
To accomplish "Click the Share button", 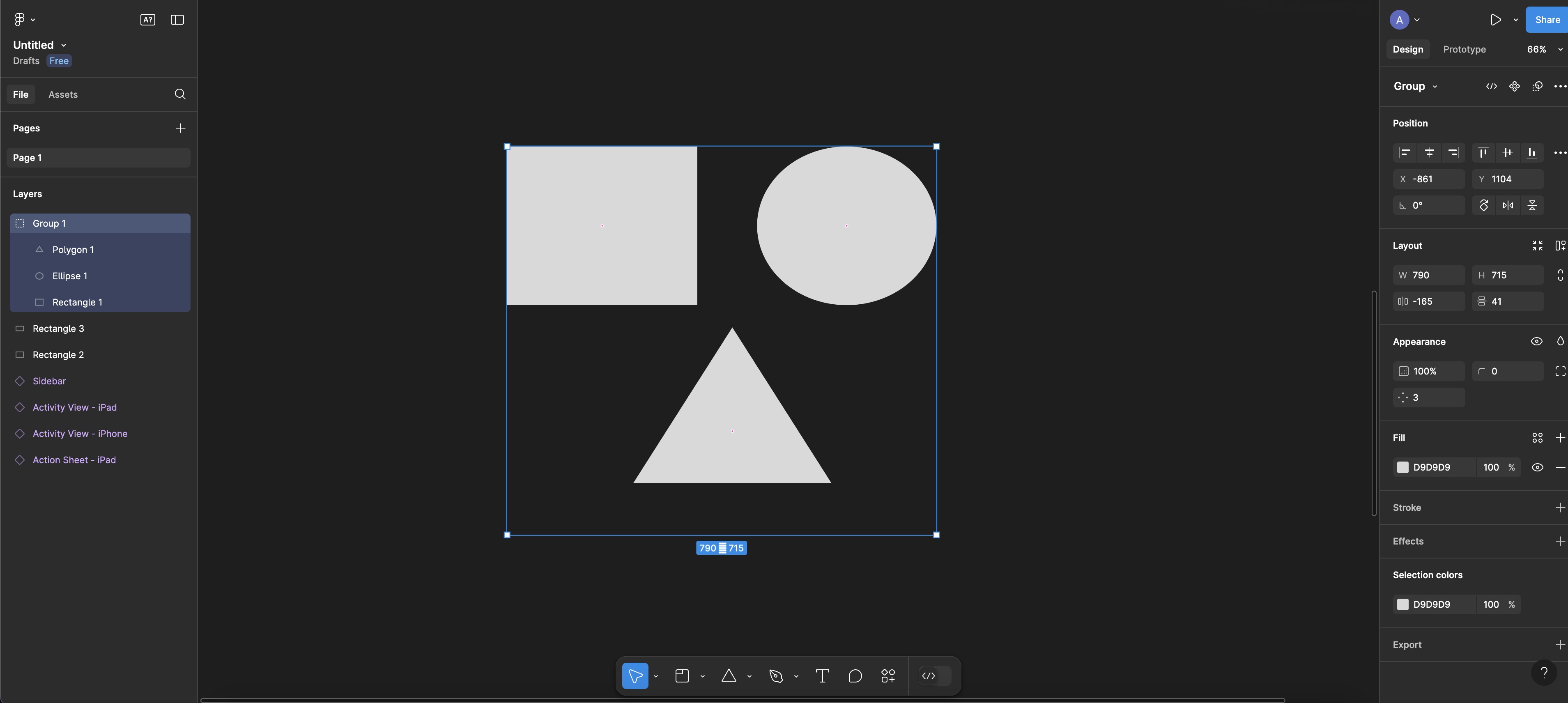I will [1547, 20].
